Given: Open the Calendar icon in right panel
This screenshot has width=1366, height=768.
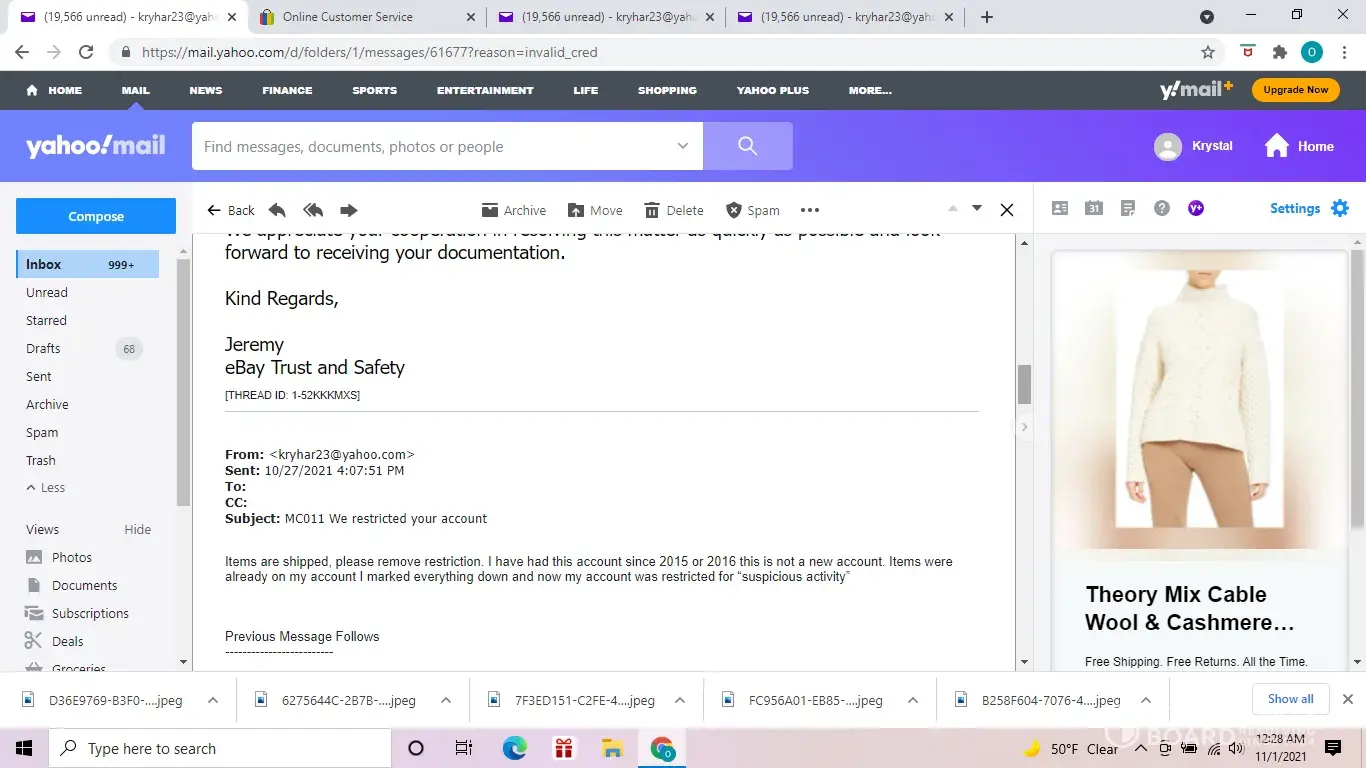Looking at the screenshot, I should pos(1094,208).
